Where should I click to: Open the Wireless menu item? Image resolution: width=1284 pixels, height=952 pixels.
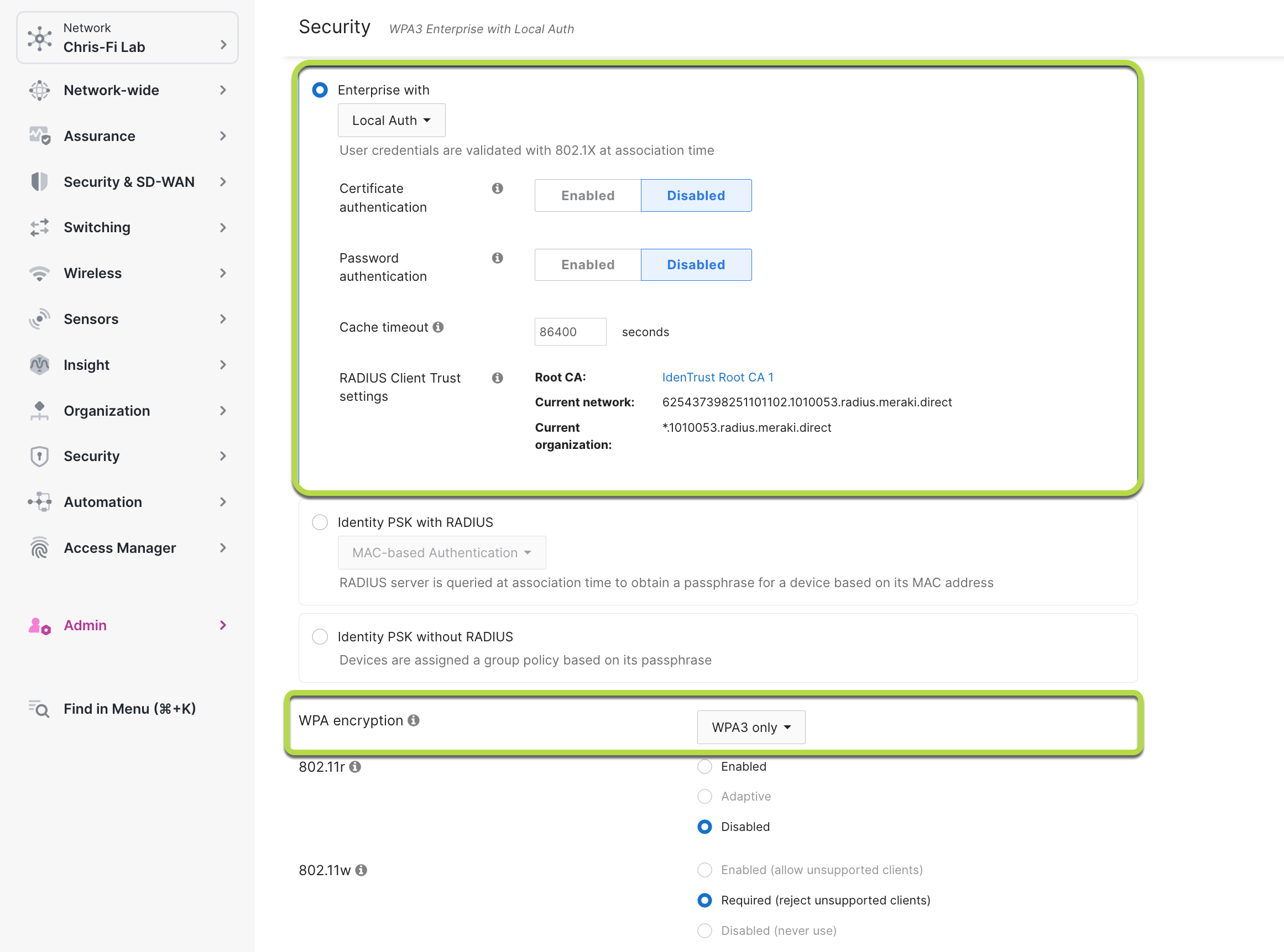point(93,273)
